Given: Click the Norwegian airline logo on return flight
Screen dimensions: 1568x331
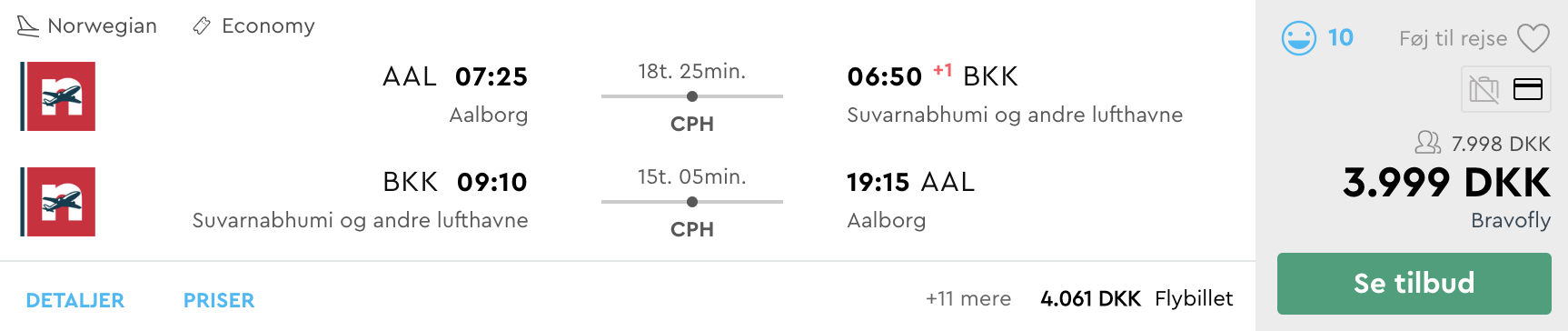Looking at the screenshot, I should point(58,202).
